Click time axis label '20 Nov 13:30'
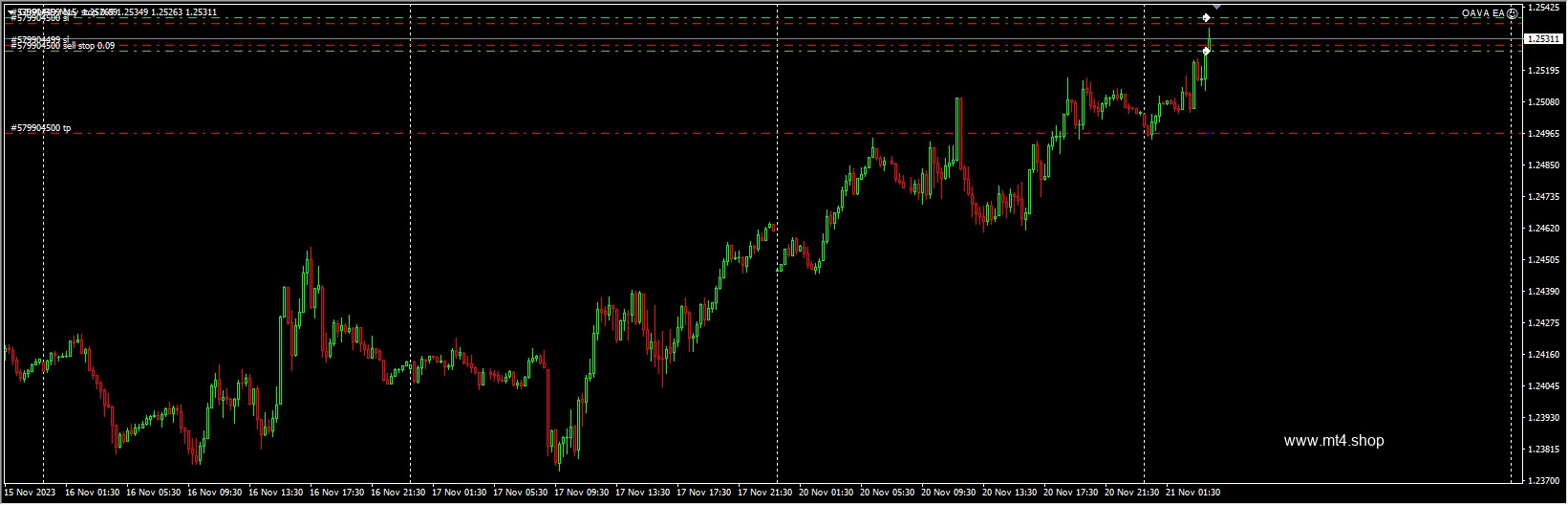Image resolution: width=1568 pixels, height=505 pixels. (x=1010, y=494)
